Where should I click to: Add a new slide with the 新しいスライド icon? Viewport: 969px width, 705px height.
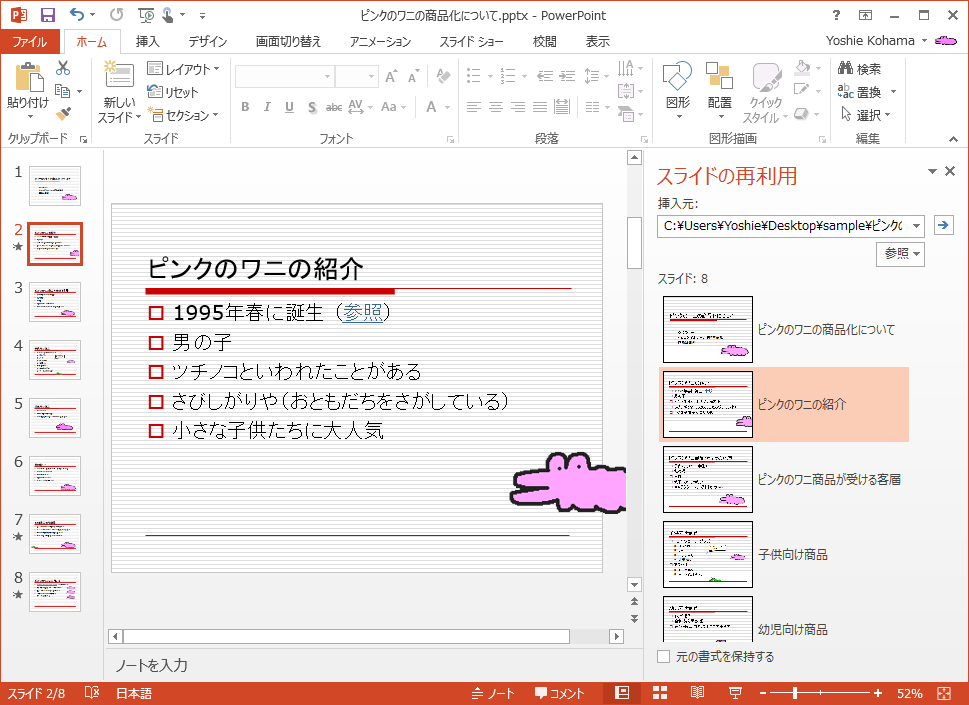[x=119, y=75]
